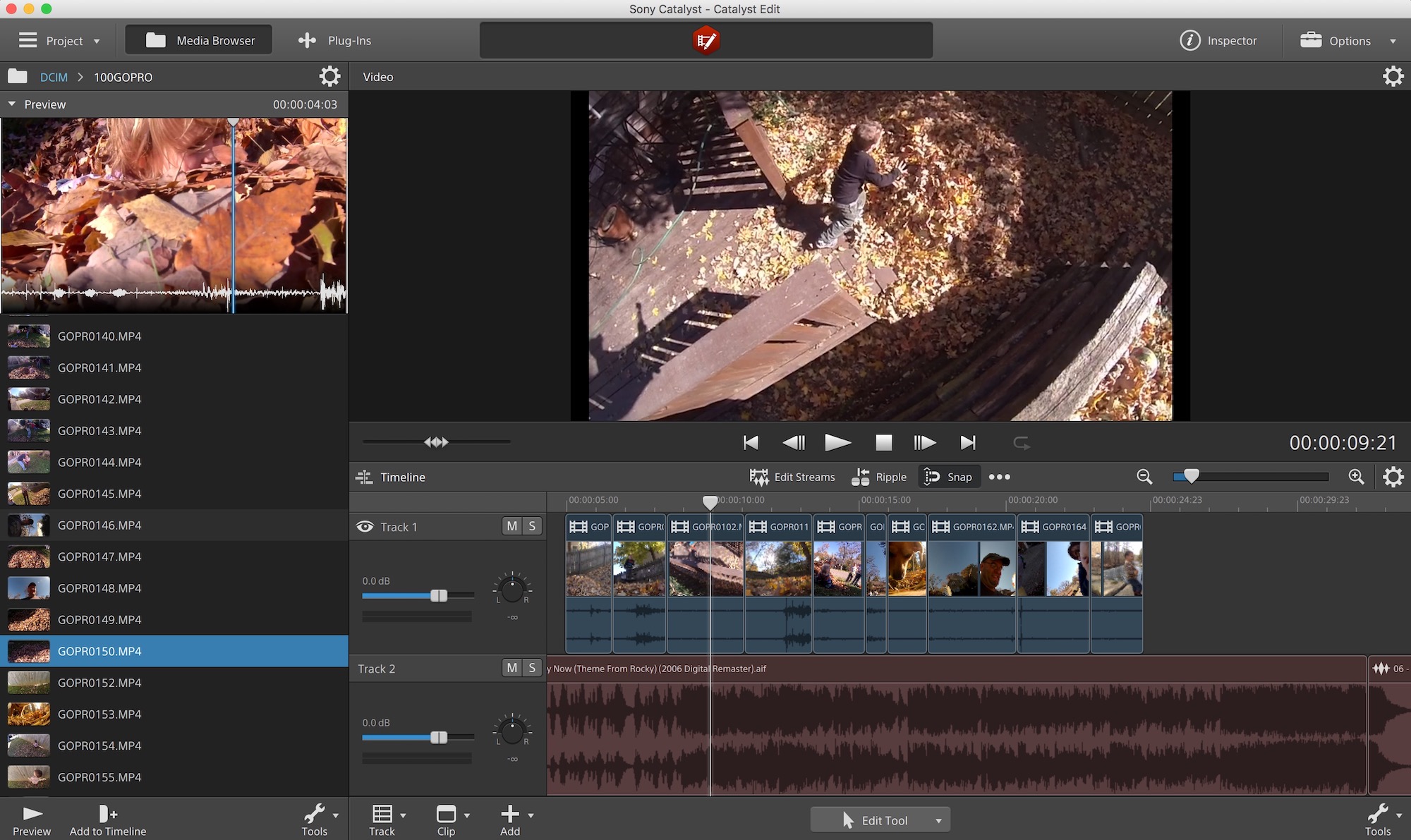Click the Edit Streams icon
This screenshot has width=1411, height=840.
[758, 477]
